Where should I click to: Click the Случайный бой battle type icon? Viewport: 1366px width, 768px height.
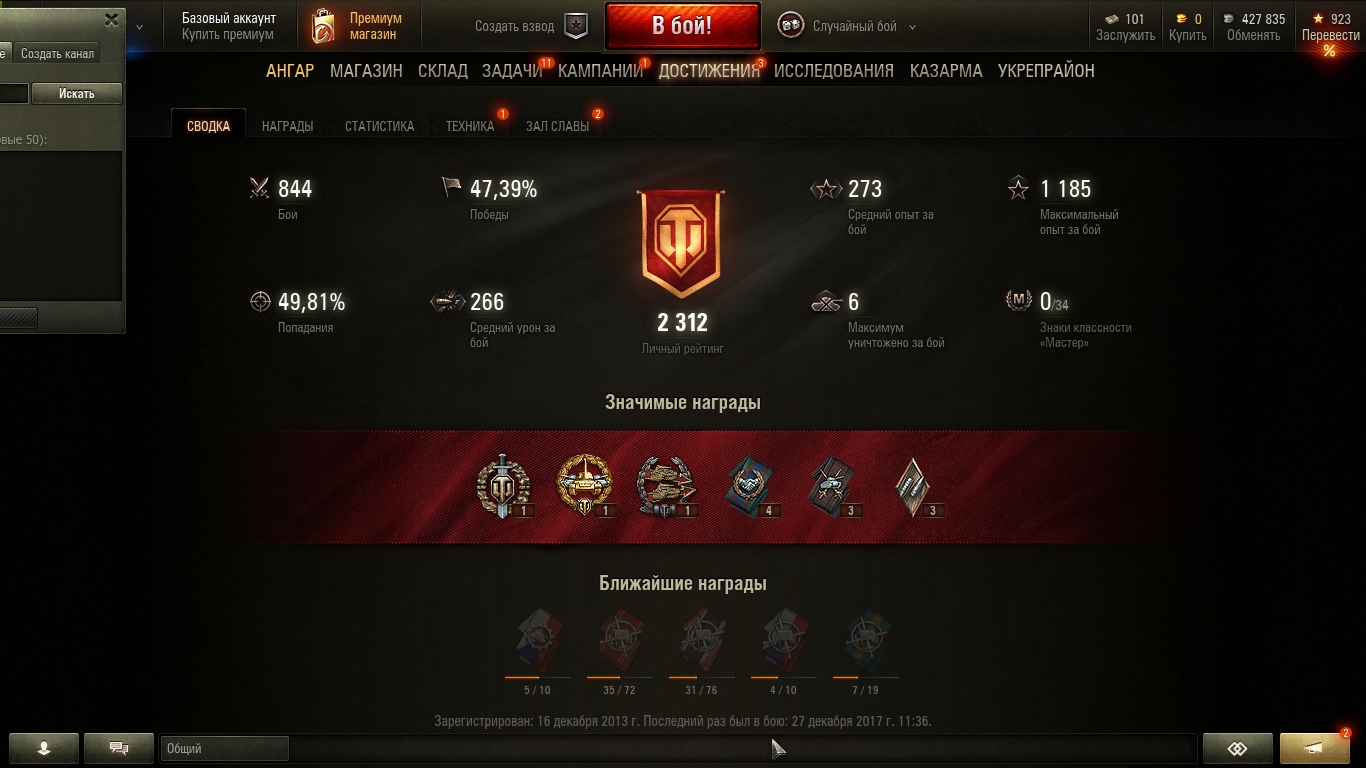pyautogui.click(x=791, y=26)
